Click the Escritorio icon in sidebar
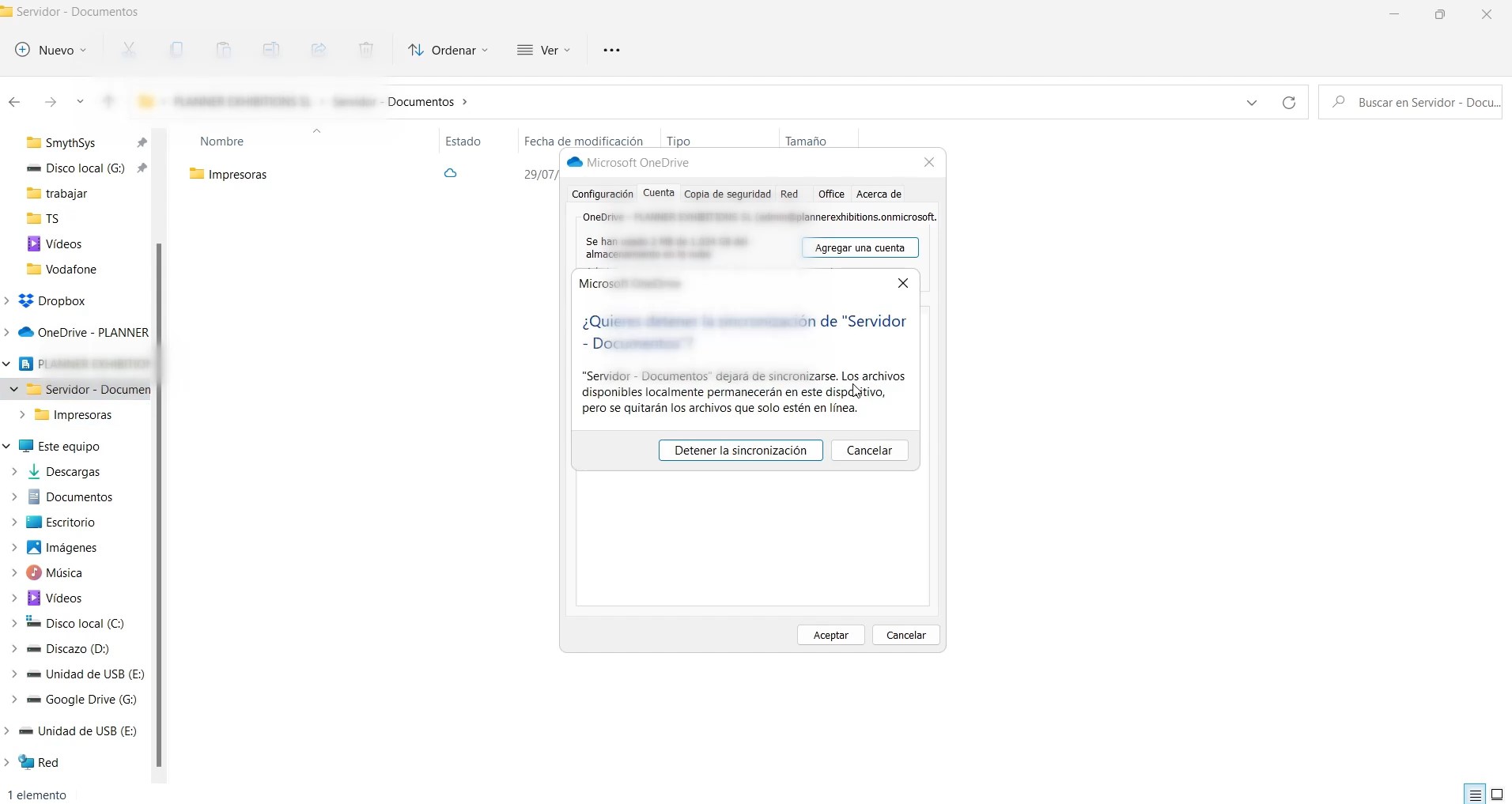Screen dimensions: 1512x804 [x=34, y=522]
